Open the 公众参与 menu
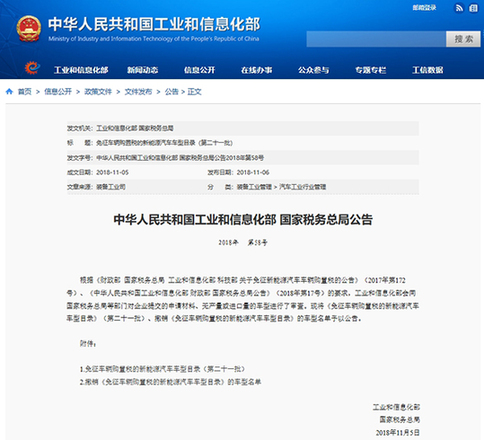484x440 pixels. coord(313,70)
